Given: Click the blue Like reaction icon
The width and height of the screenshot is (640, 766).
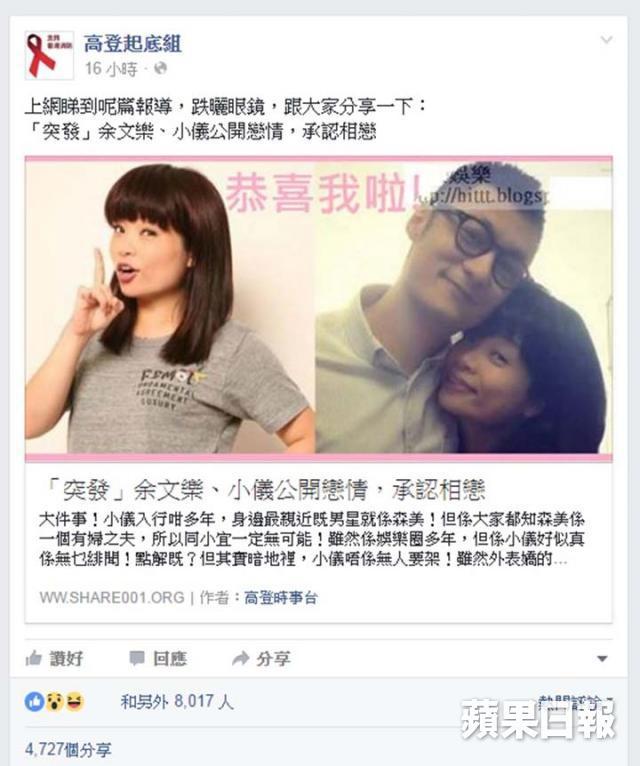Looking at the screenshot, I should (34, 702).
